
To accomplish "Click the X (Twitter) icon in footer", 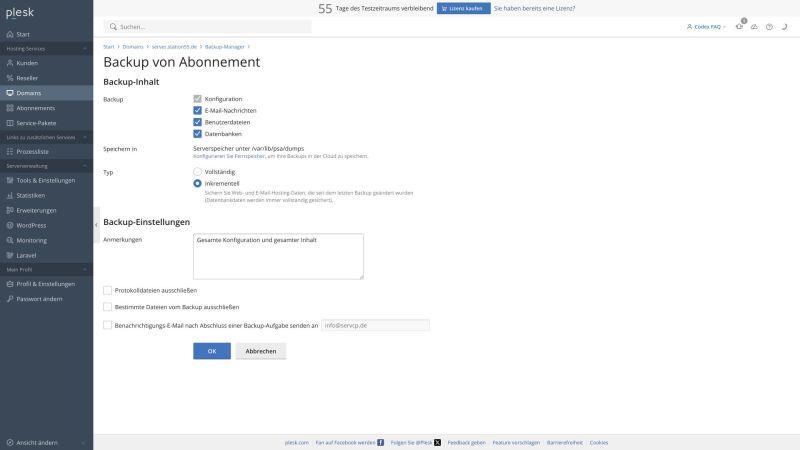I will [437, 442].
